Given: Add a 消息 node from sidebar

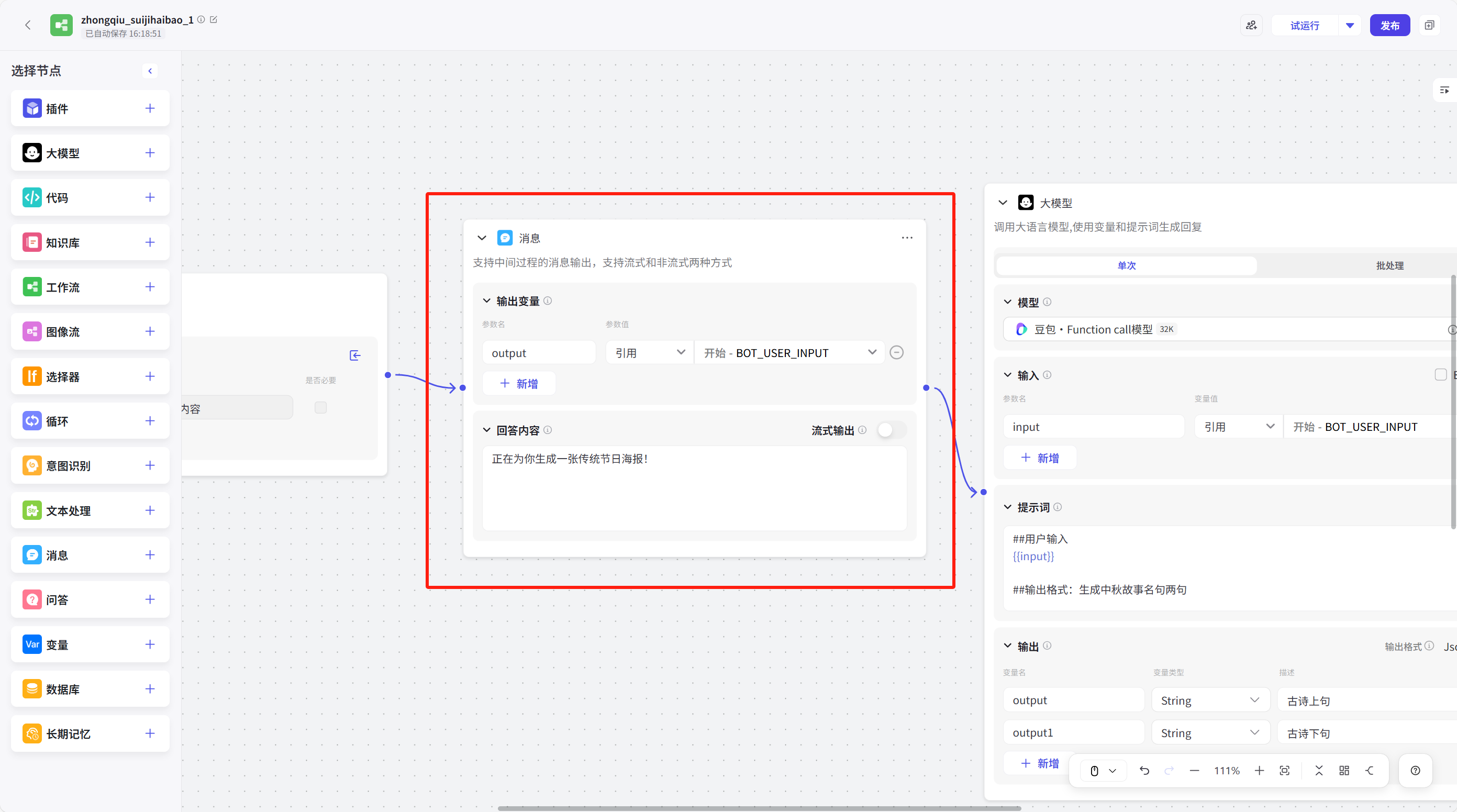Looking at the screenshot, I should [150, 555].
